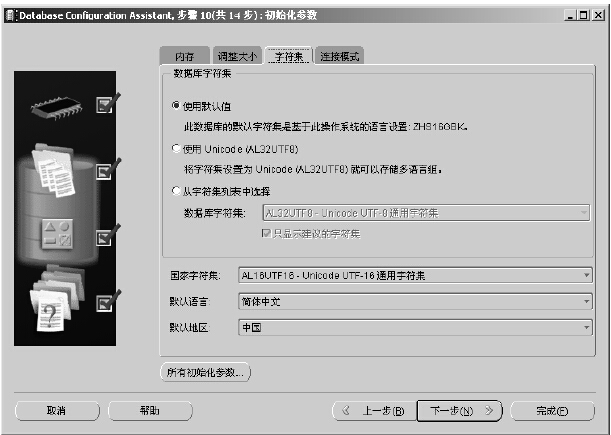The width and height of the screenshot is (611, 435).
Task: Maximize the Database Configuration Assistant window
Action: (584, 15)
